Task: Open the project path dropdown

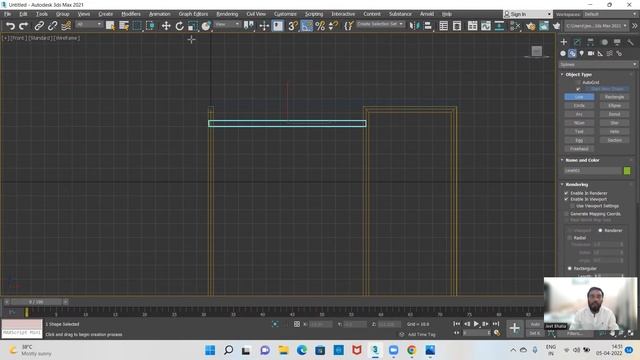Action: 596,26
